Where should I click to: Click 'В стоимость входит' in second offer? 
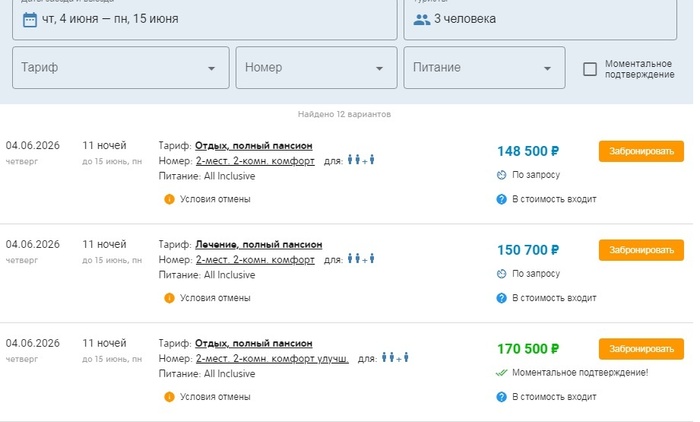(554, 298)
